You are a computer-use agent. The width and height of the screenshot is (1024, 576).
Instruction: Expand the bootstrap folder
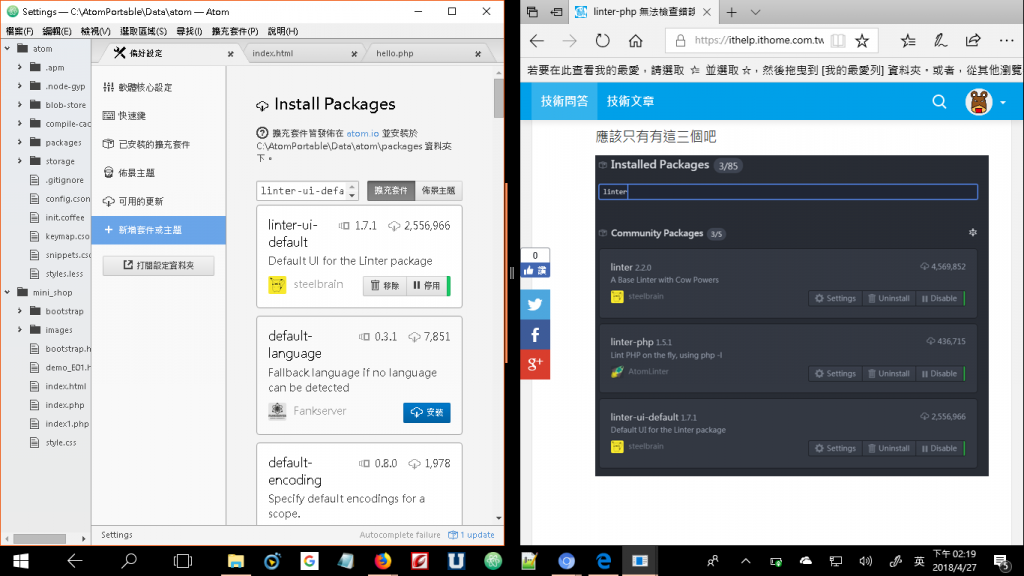coord(20,311)
